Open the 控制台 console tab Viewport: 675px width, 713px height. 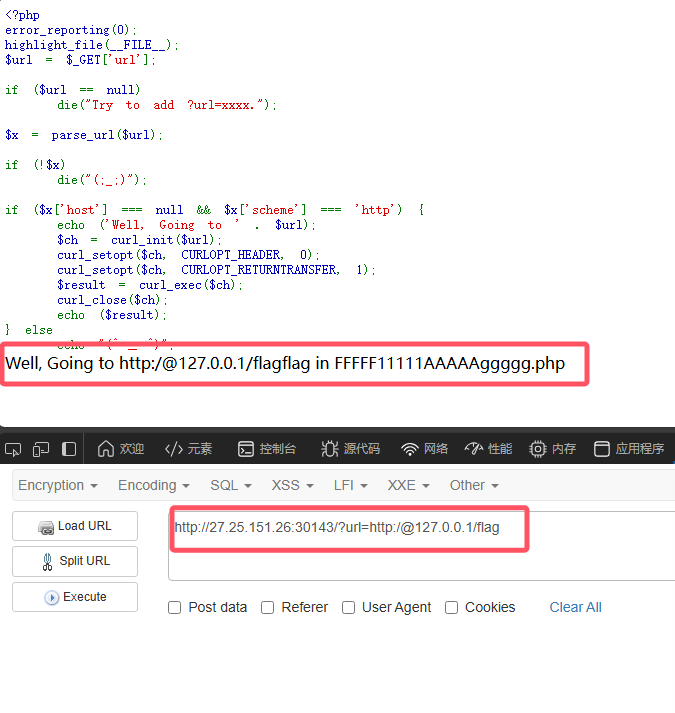coord(267,449)
